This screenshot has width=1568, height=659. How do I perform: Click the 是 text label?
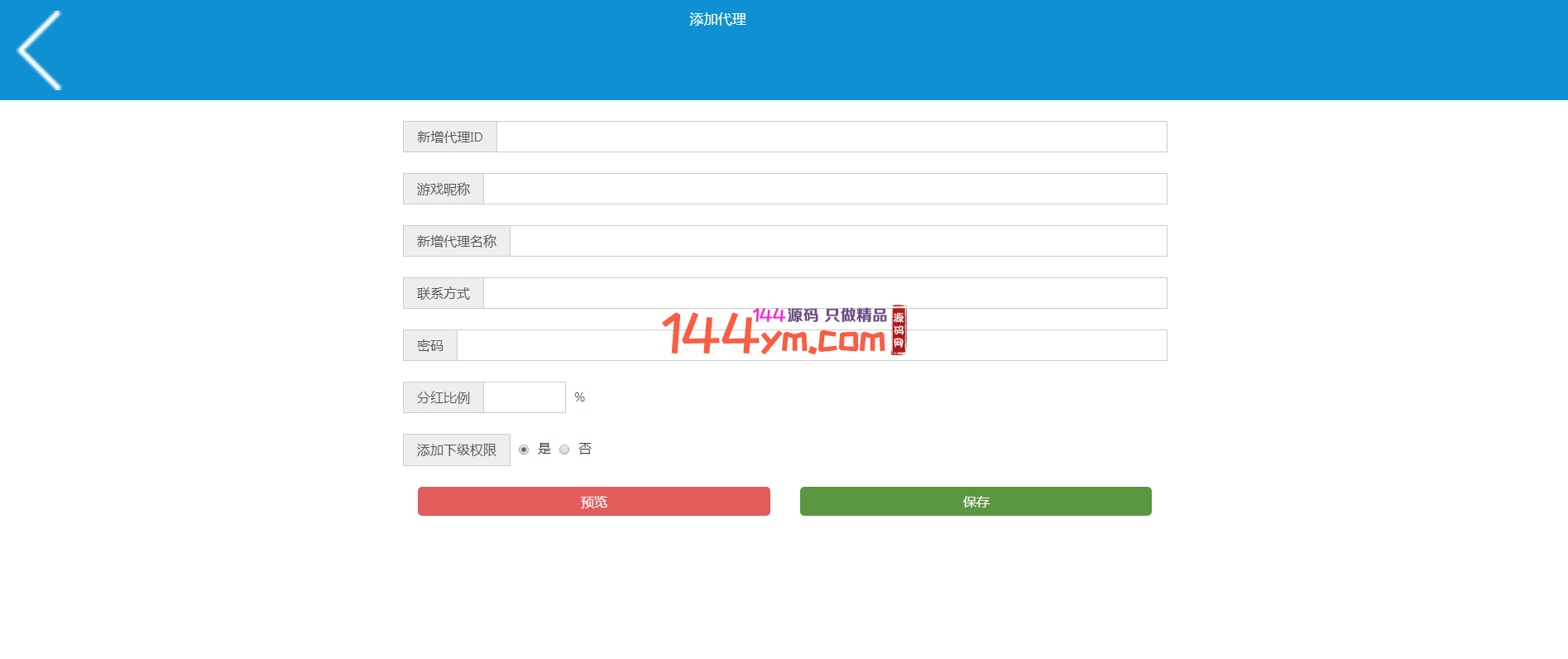[544, 449]
